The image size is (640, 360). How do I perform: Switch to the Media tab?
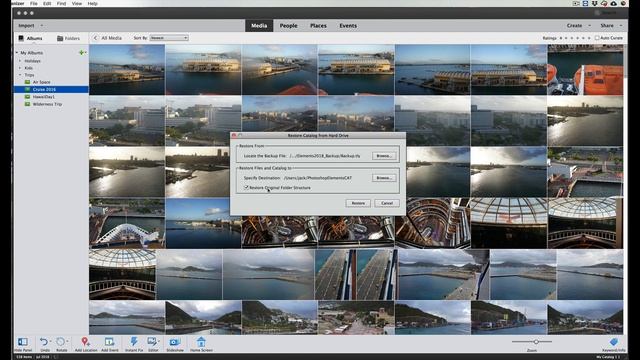tap(259, 26)
